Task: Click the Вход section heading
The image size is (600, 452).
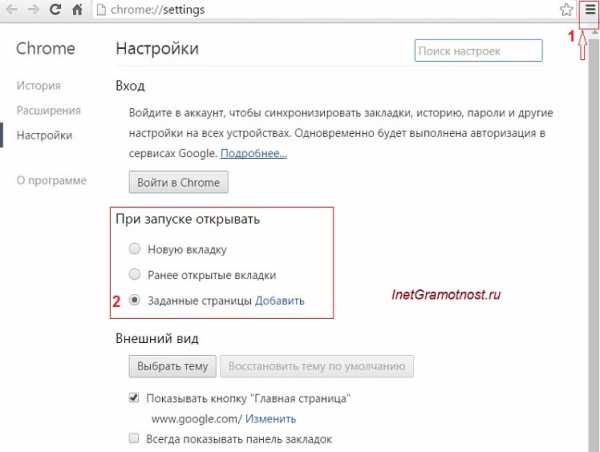Action: pyautogui.click(x=130, y=86)
